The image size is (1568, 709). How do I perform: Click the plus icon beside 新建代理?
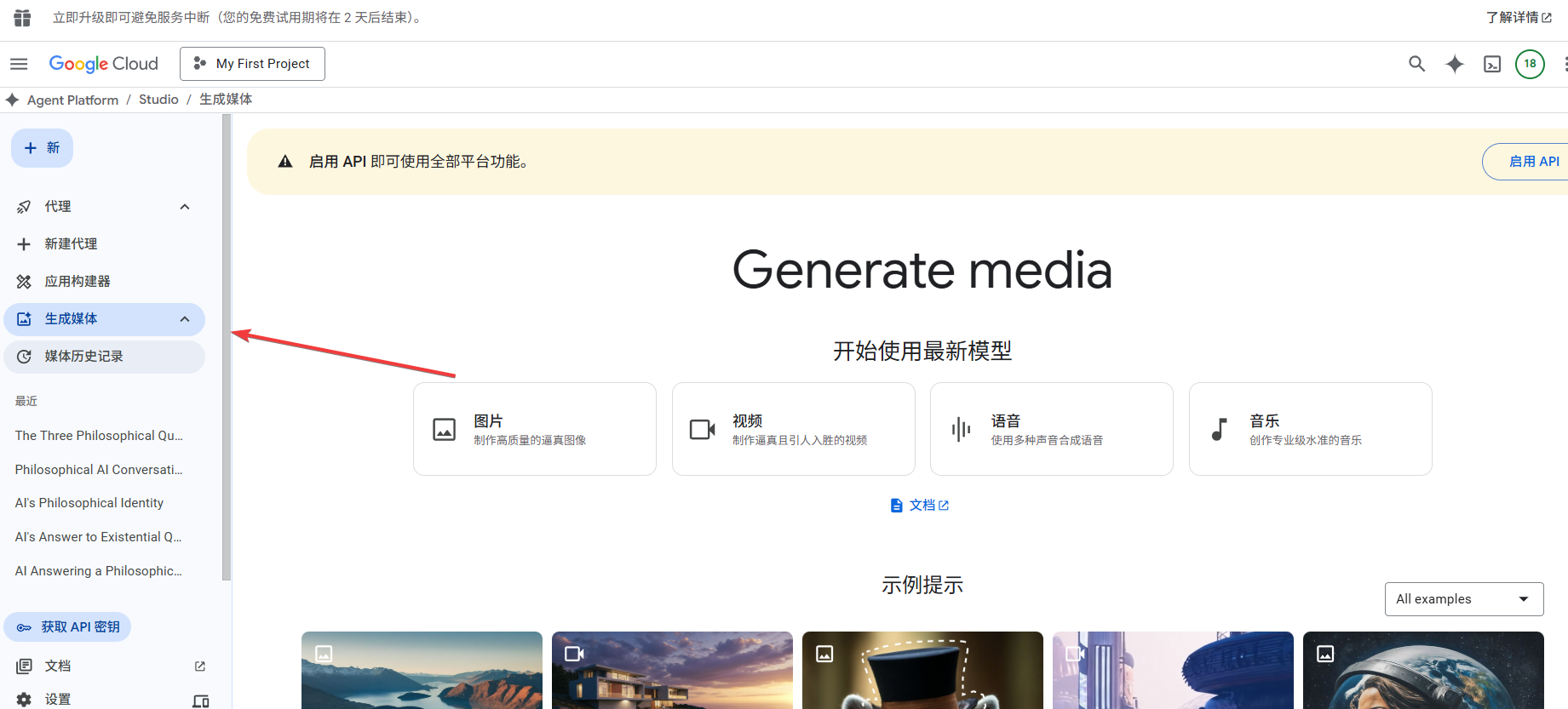pyautogui.click(x=24, y=244)
